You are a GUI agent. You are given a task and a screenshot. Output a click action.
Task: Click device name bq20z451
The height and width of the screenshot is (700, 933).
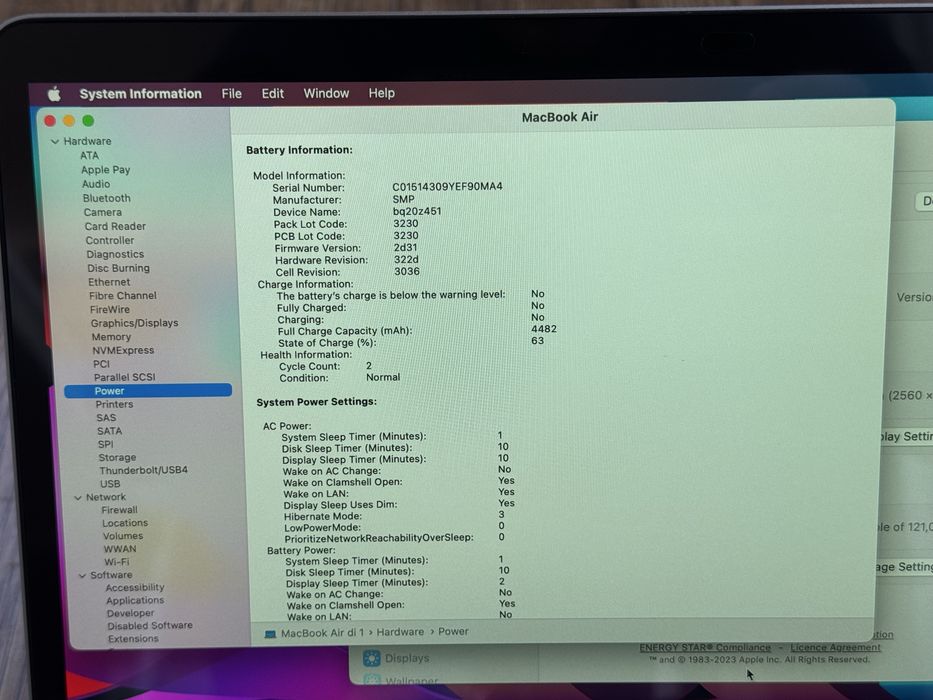click(417, 211)
